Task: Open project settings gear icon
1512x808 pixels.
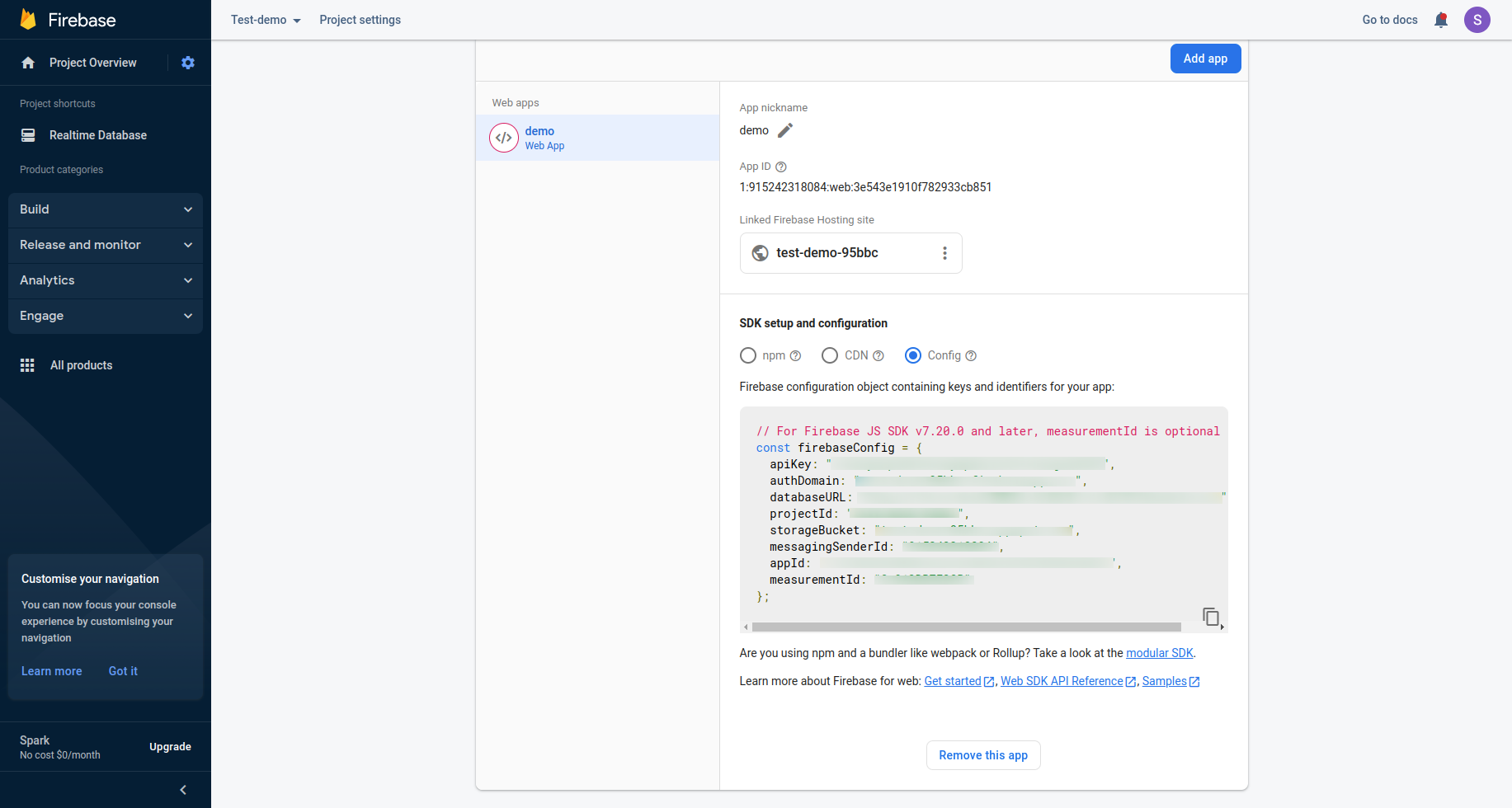Action: [x=188, y=63]
